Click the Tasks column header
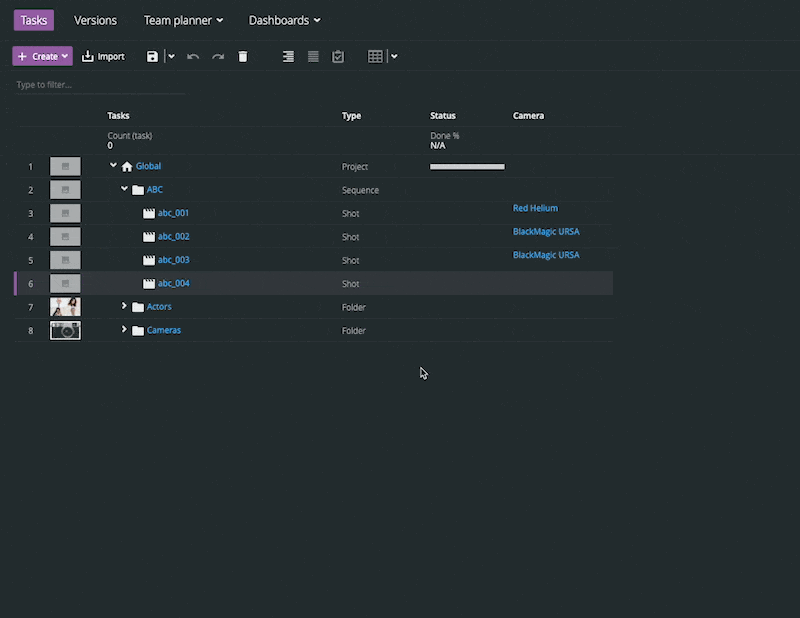 pyautogui.click(x=118, y=116)
